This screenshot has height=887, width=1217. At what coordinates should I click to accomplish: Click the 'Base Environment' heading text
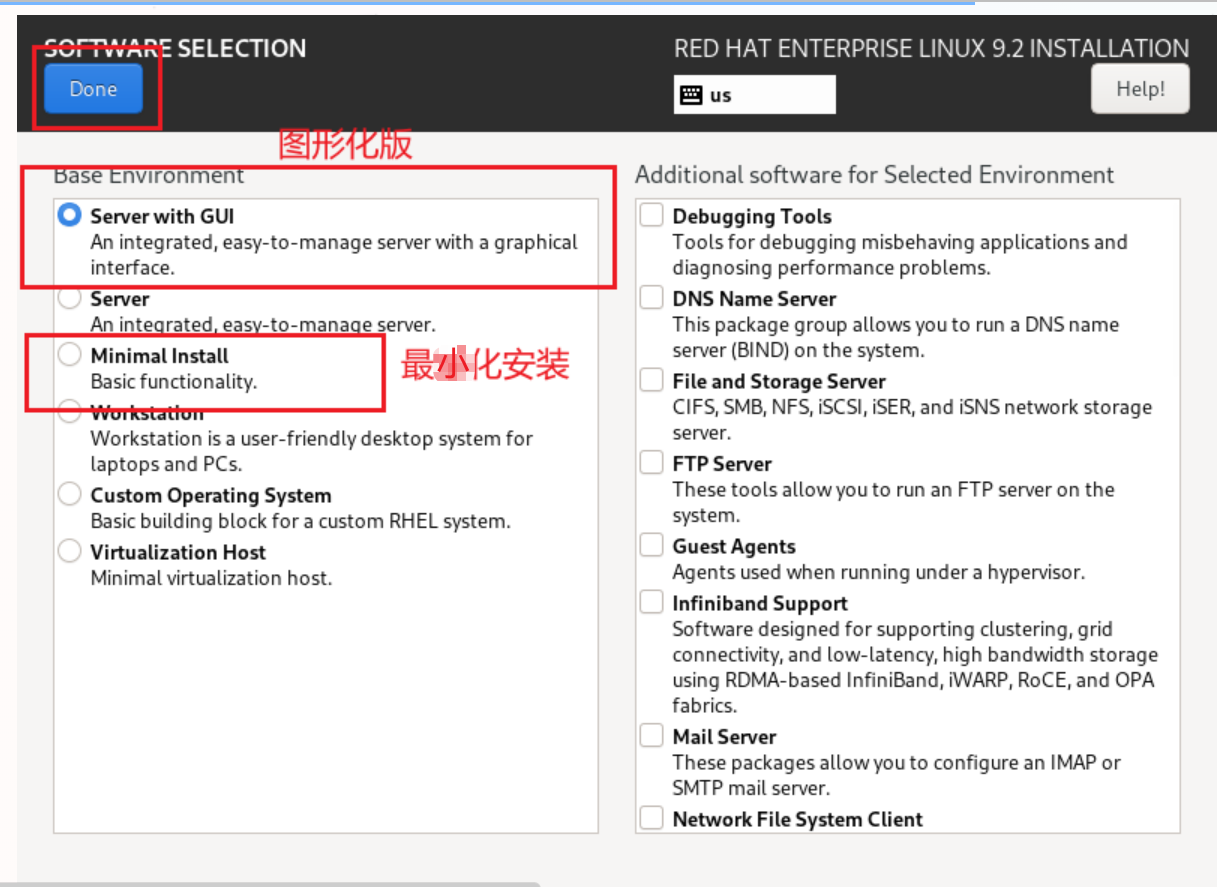click(149, 175)
